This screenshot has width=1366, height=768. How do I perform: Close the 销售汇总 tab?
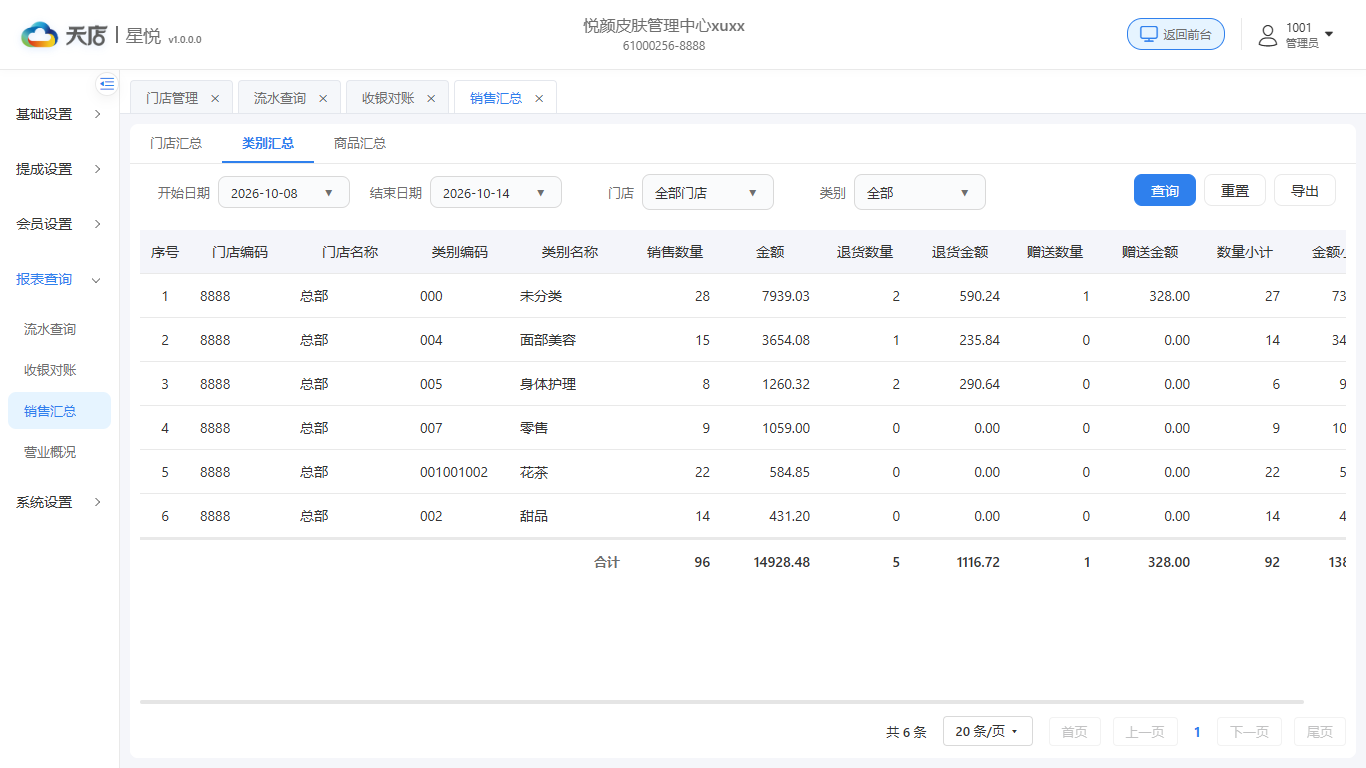click(539, 98)
